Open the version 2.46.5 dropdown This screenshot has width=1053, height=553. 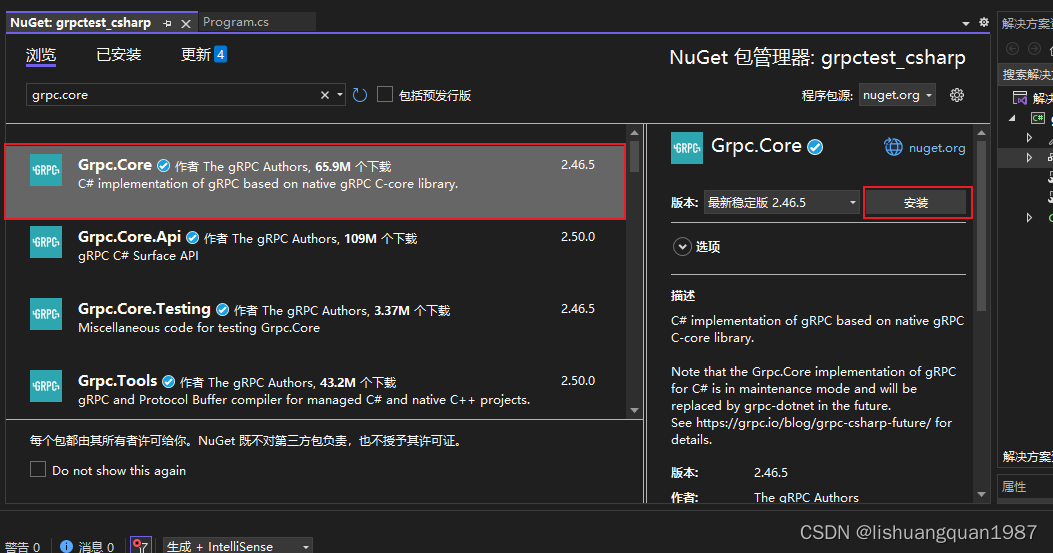point(781,202)
